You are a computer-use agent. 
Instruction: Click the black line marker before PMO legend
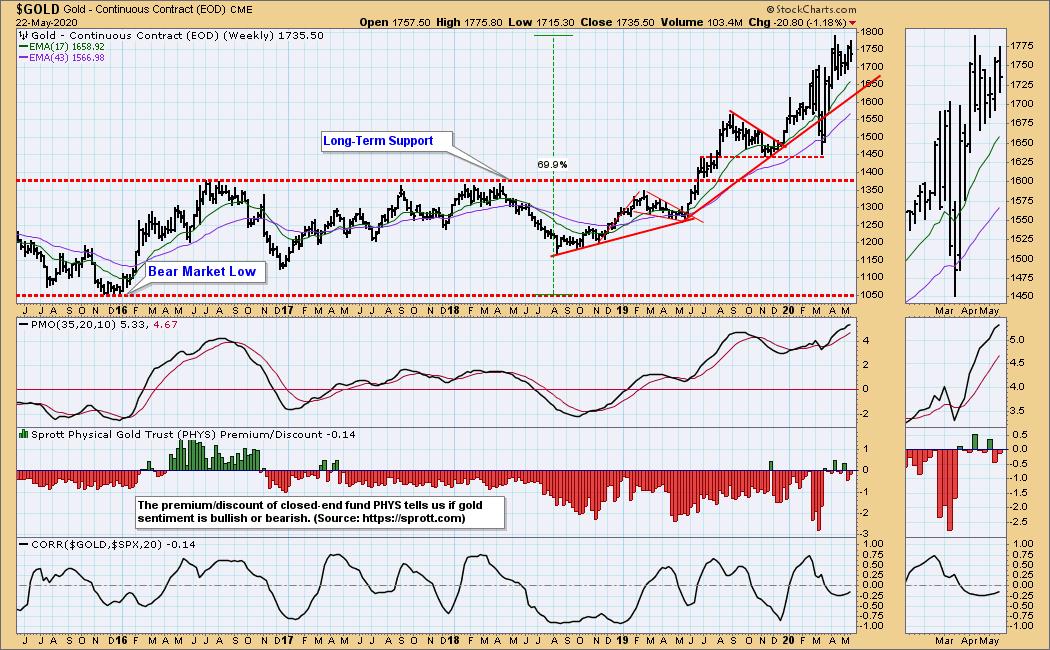pos(23,324)
